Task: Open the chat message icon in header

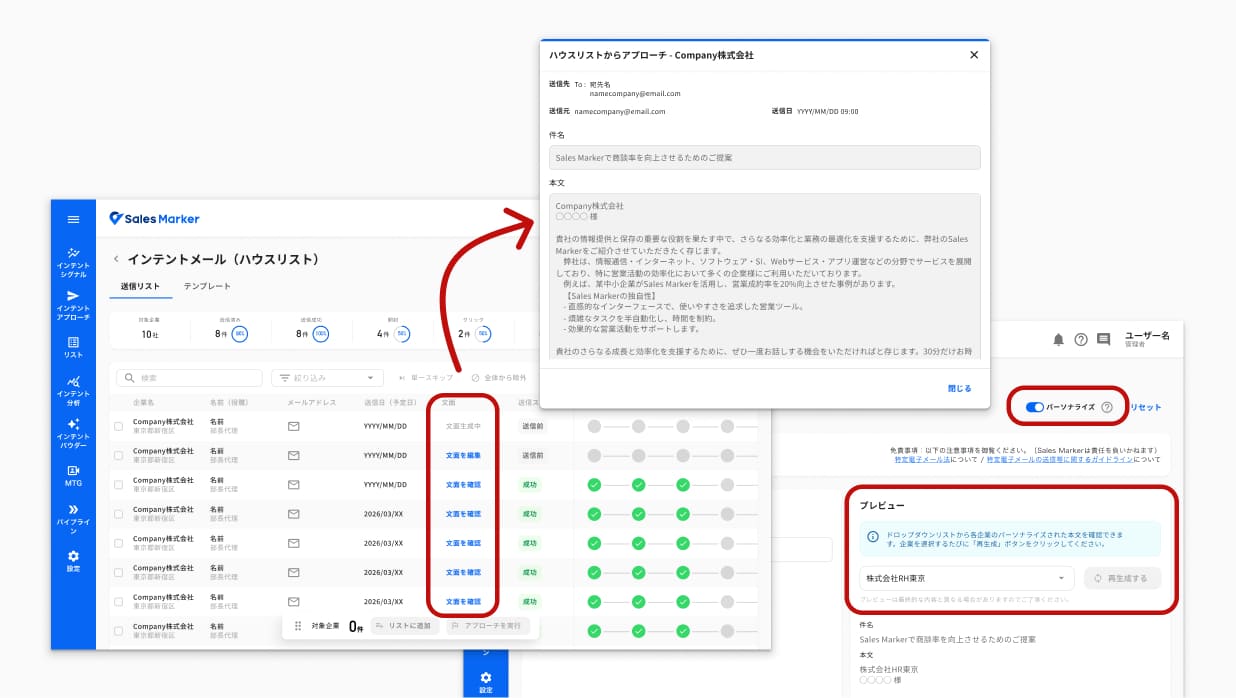Action: point(1103,339)
